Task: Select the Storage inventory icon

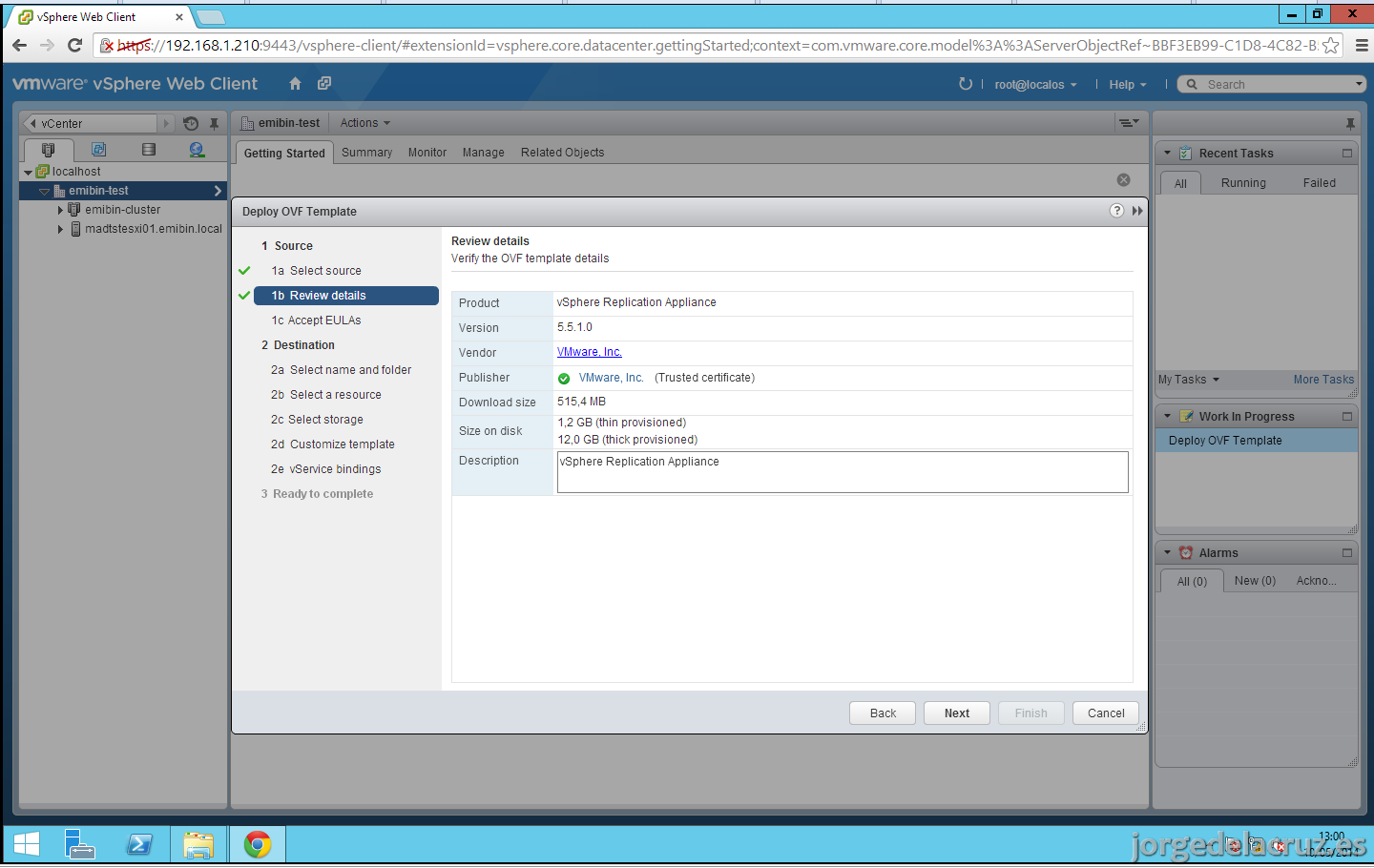Action: pos(148,150)
